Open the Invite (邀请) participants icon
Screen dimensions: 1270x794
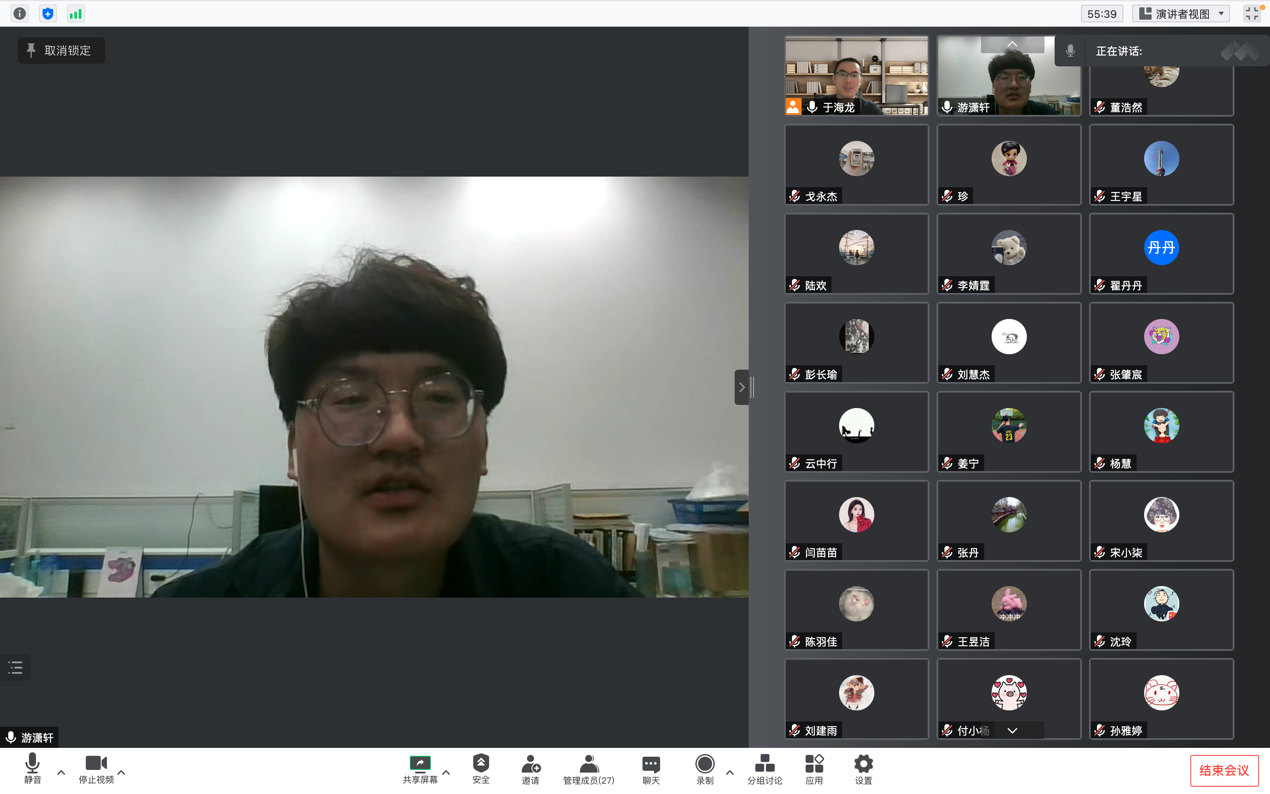pos(530,764)
